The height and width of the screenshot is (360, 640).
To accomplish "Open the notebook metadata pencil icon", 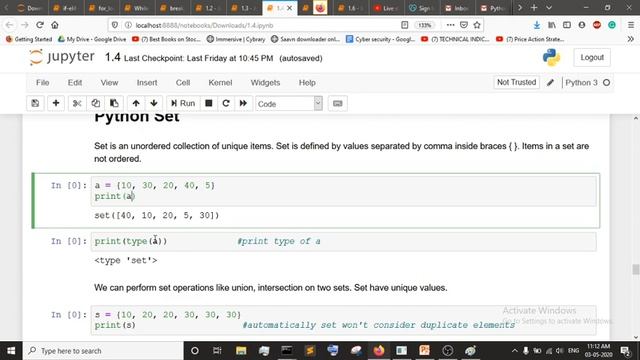I will click(x=550, y=82).
